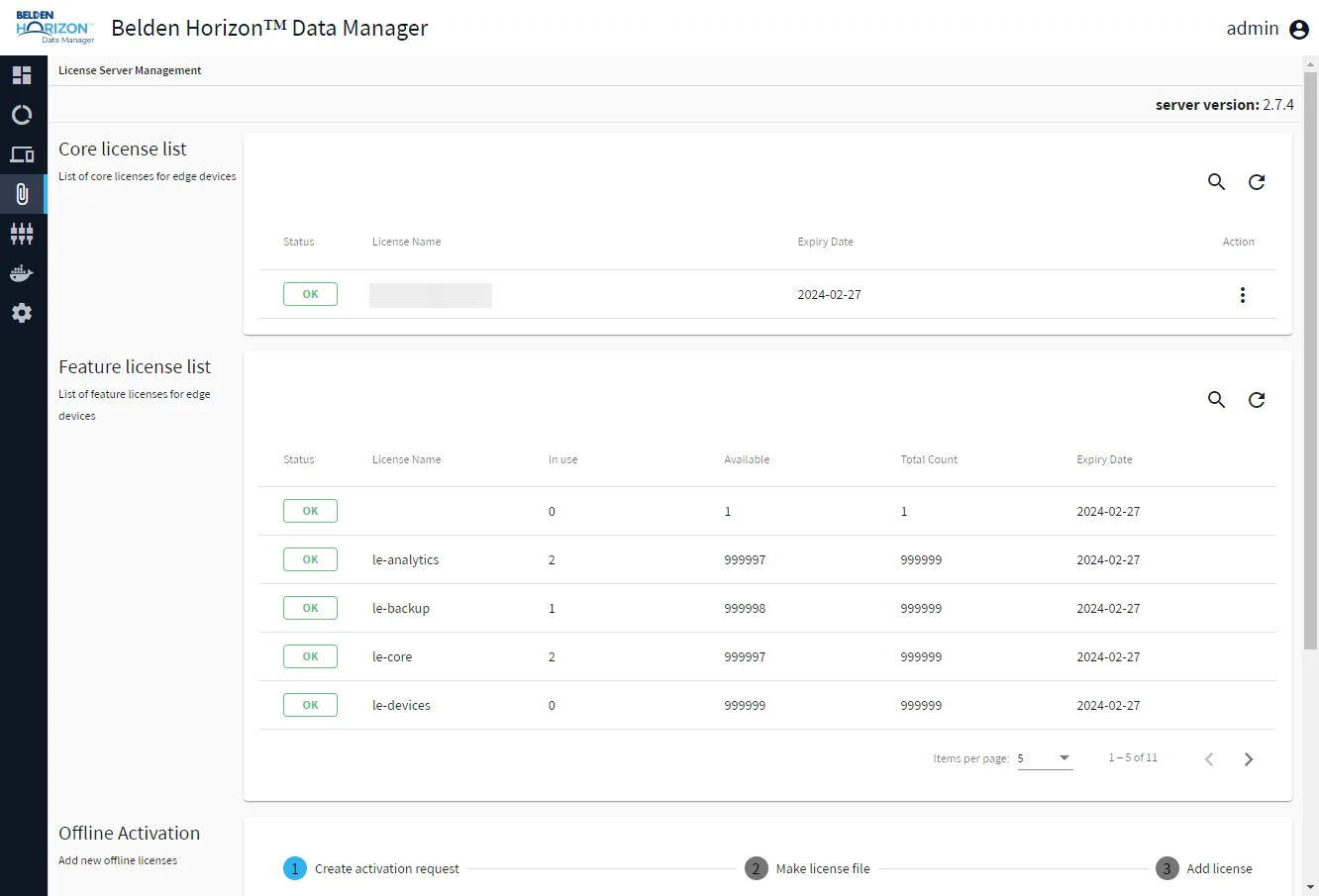Click the Total Count column header
The width and height of the screenshot is (1319, 896).
[x=929, y=459]
